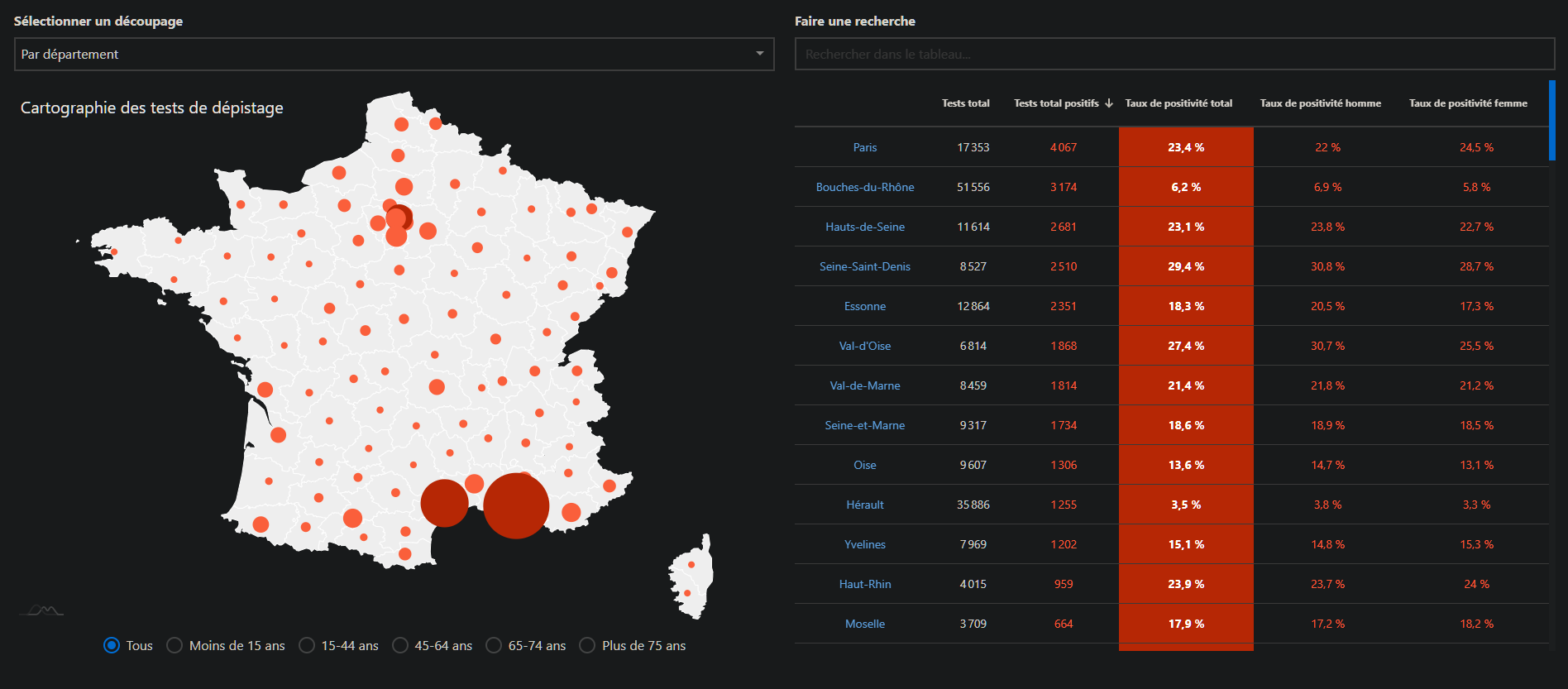This screenshot has height=689, width=1568.
Task: Open the Bouches-du-Rhône row link
Action: pos(865,187)
